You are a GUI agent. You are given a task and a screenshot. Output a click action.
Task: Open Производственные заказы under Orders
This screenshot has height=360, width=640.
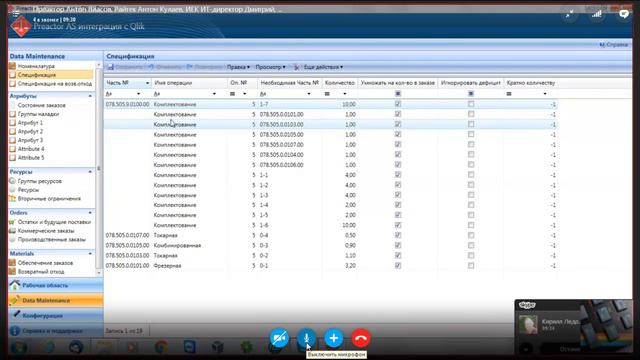tap(51, 240)
